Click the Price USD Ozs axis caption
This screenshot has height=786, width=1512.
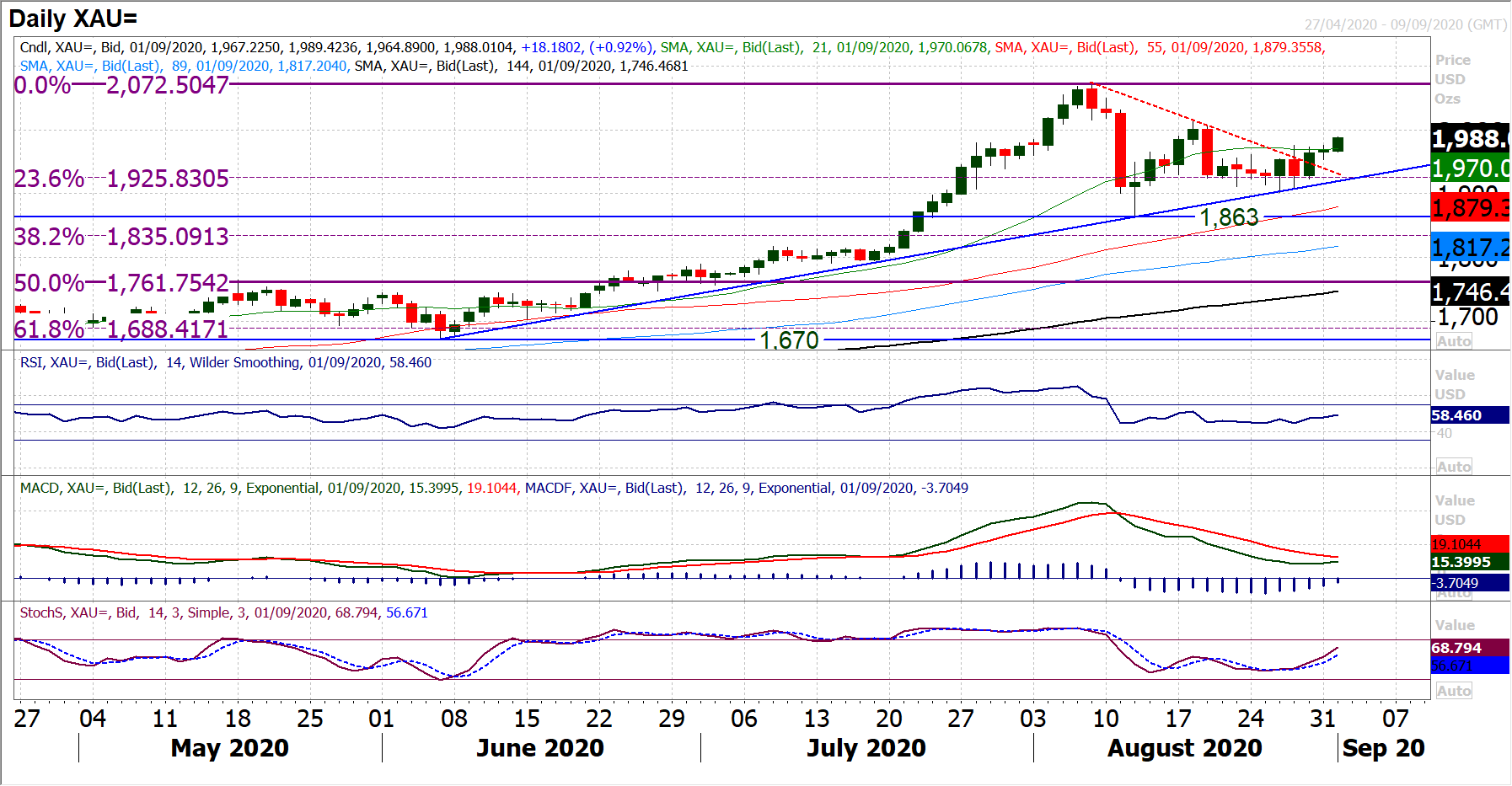[1452, 79]
